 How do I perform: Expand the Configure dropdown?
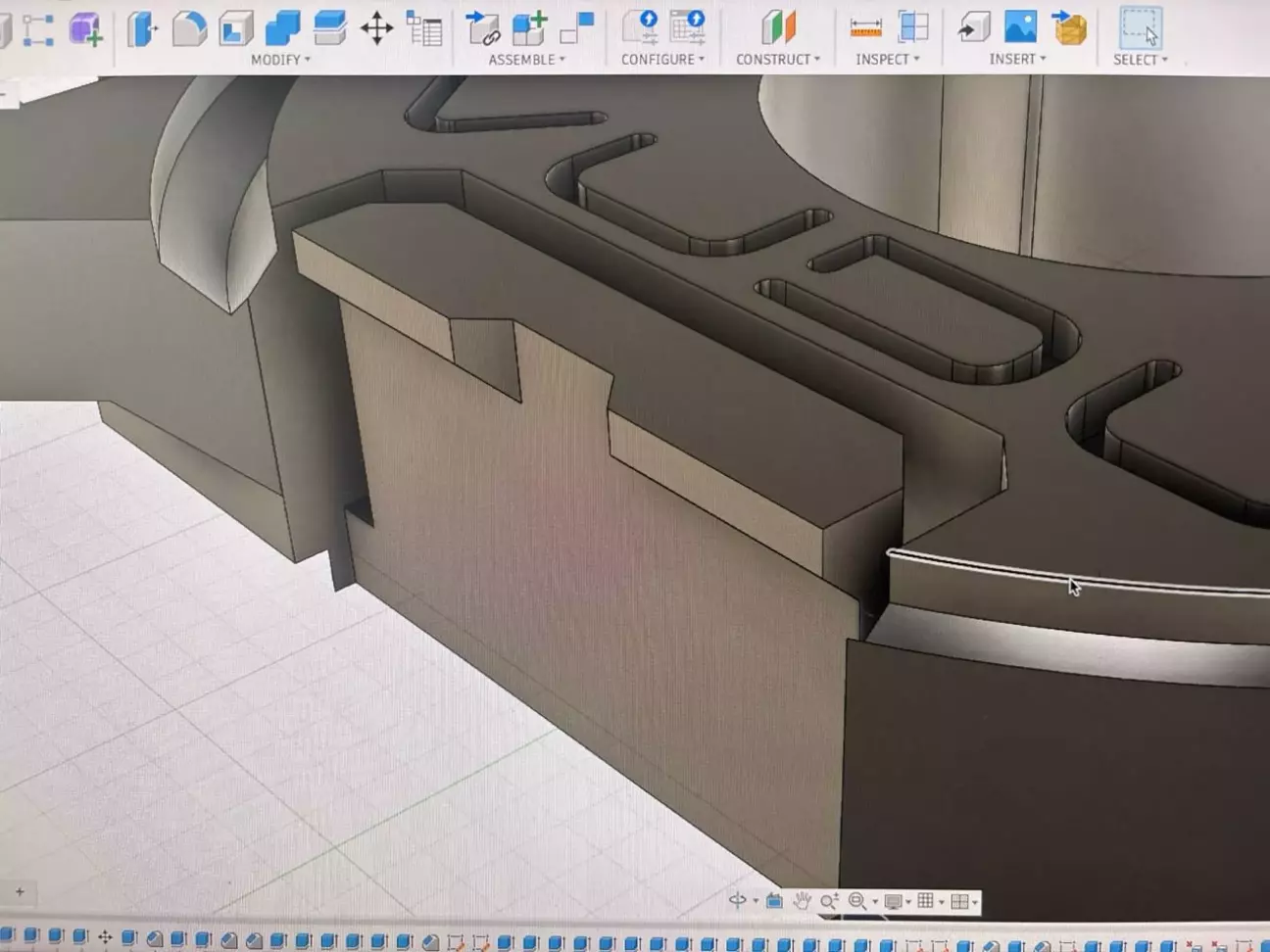[662, 60]
